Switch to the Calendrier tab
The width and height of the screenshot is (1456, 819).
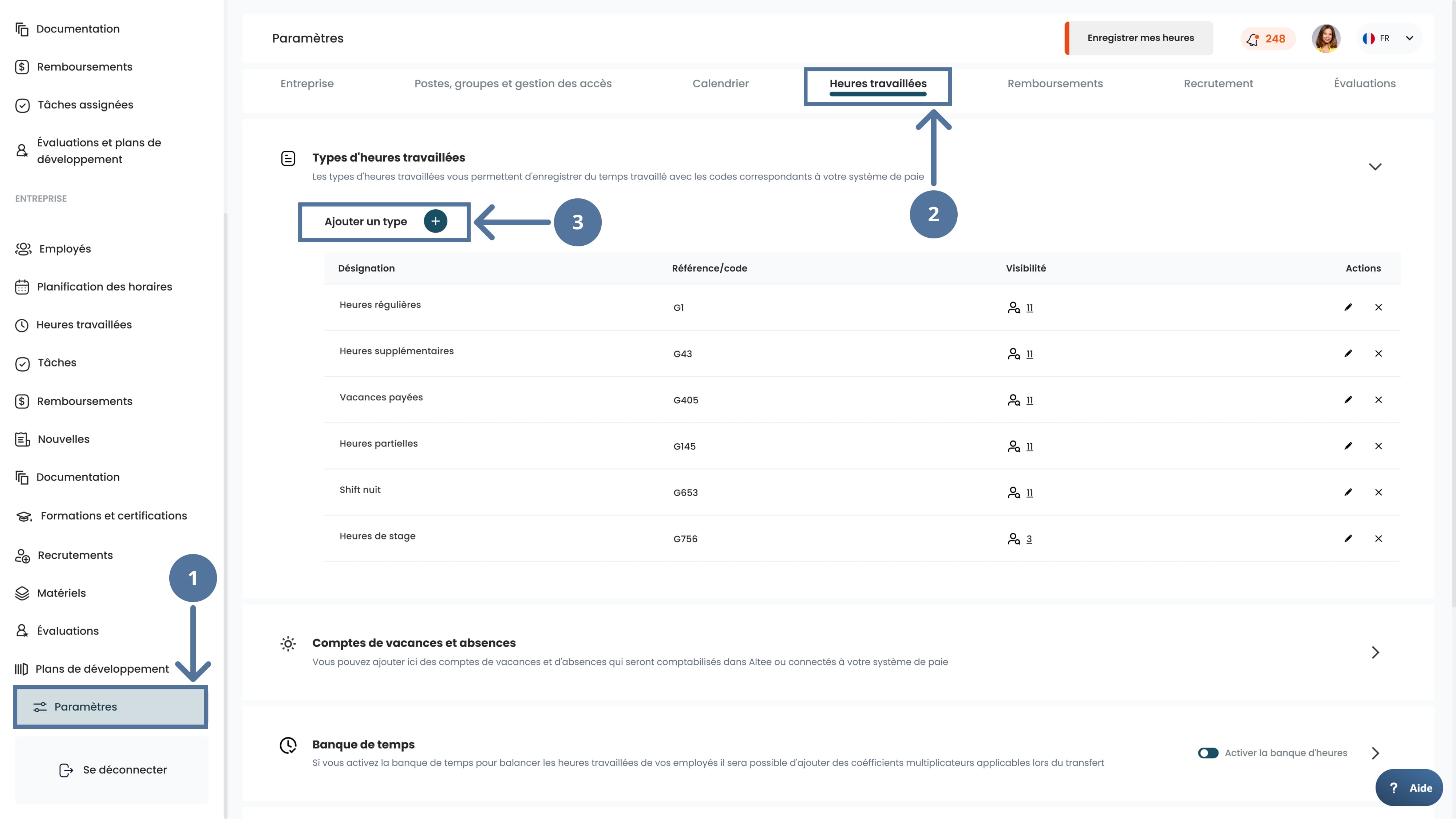point(720,84)
